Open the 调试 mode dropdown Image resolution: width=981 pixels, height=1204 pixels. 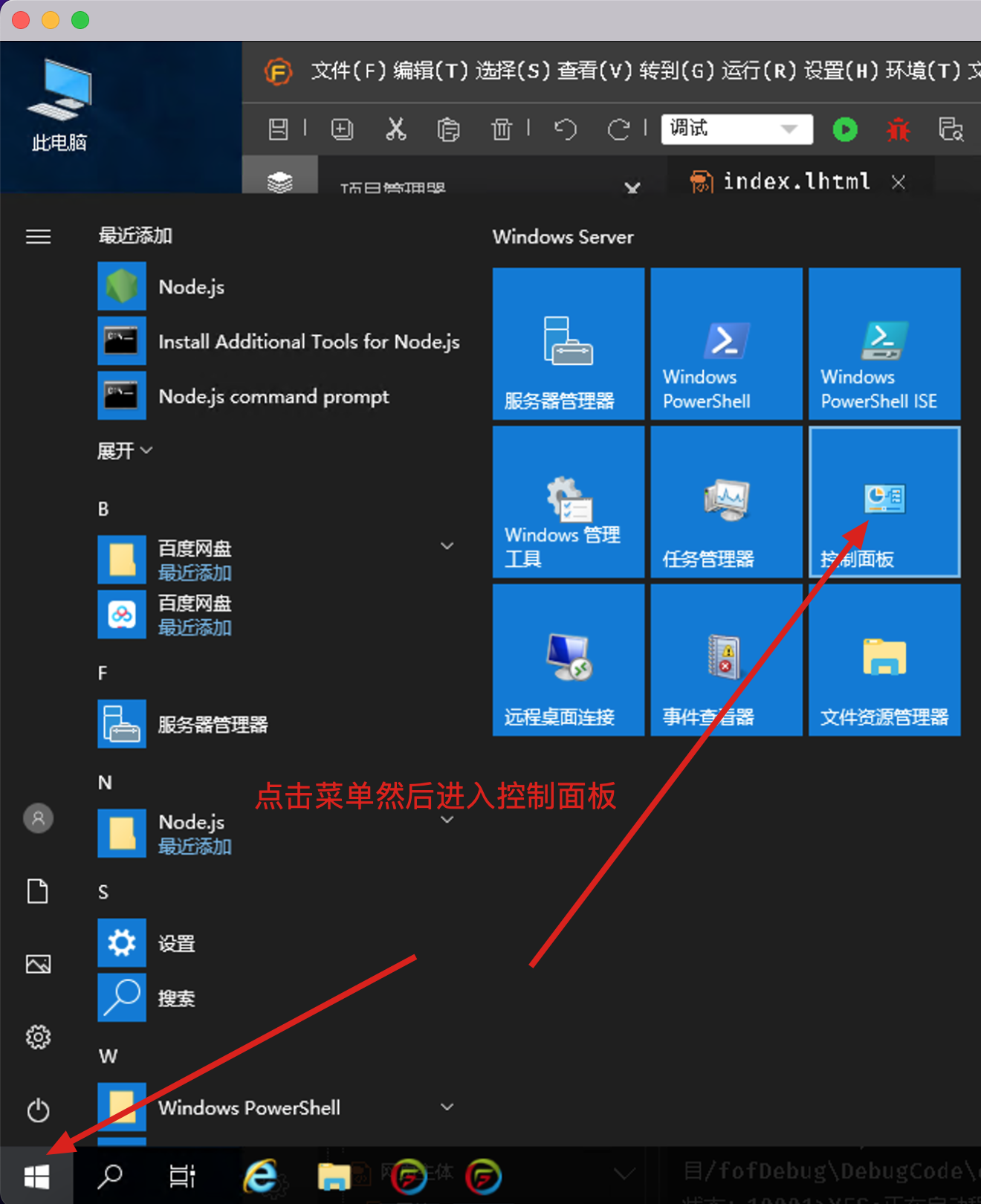tap(736, 129)
